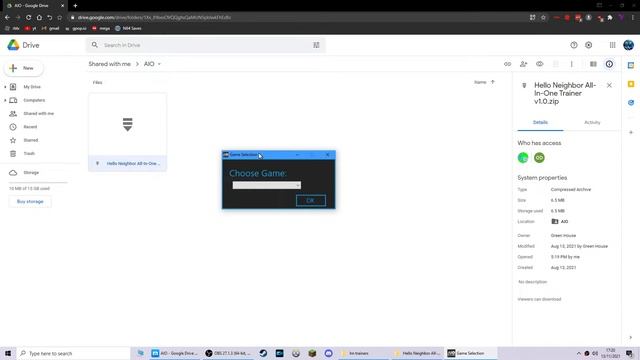This screenshot has width=640, height=360.
Task: Show hidden tray icons chevron
Action: click(x=578, y=353)
